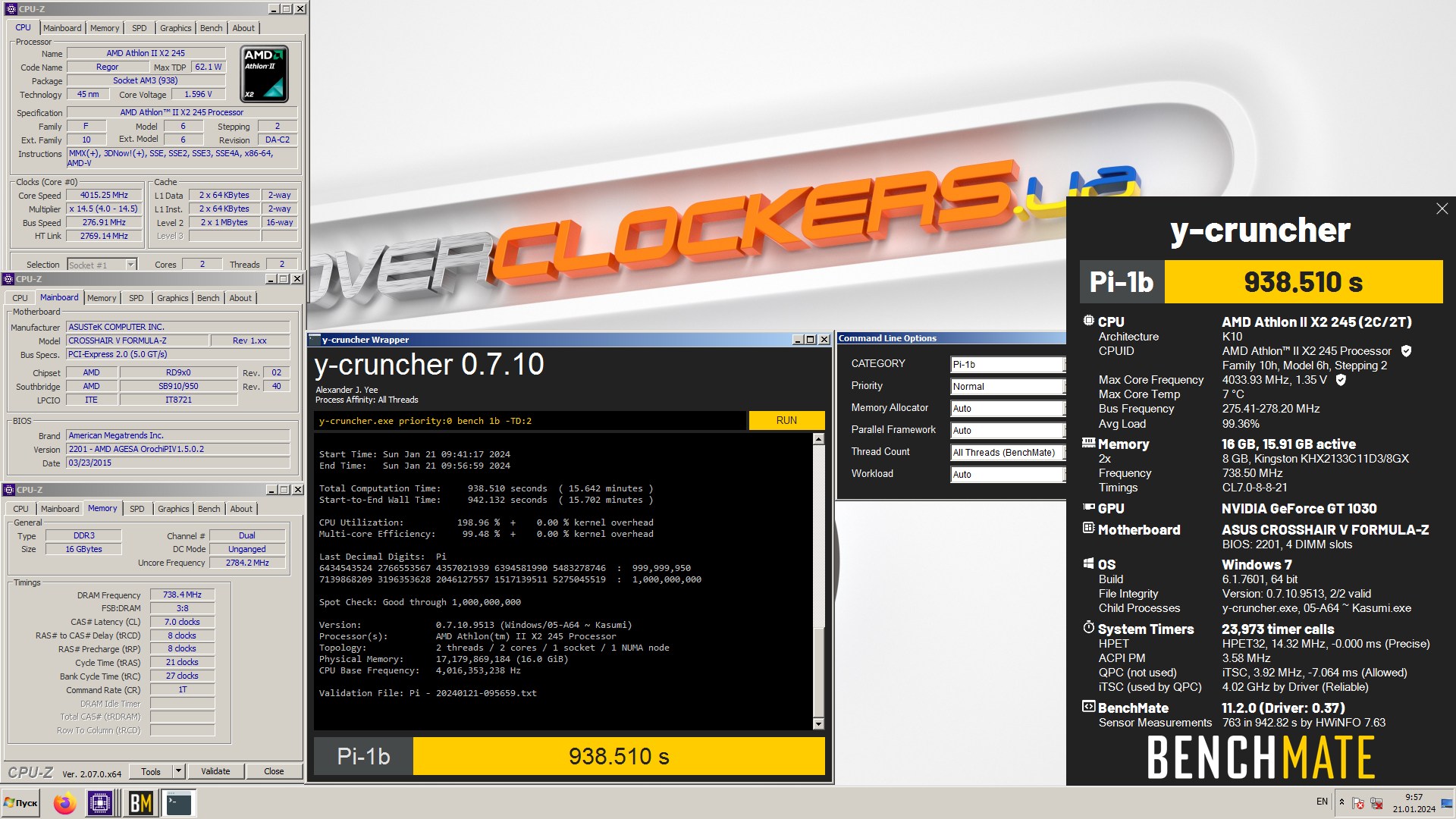Click the Close button in CPU-Z

[x=274, y=771]
